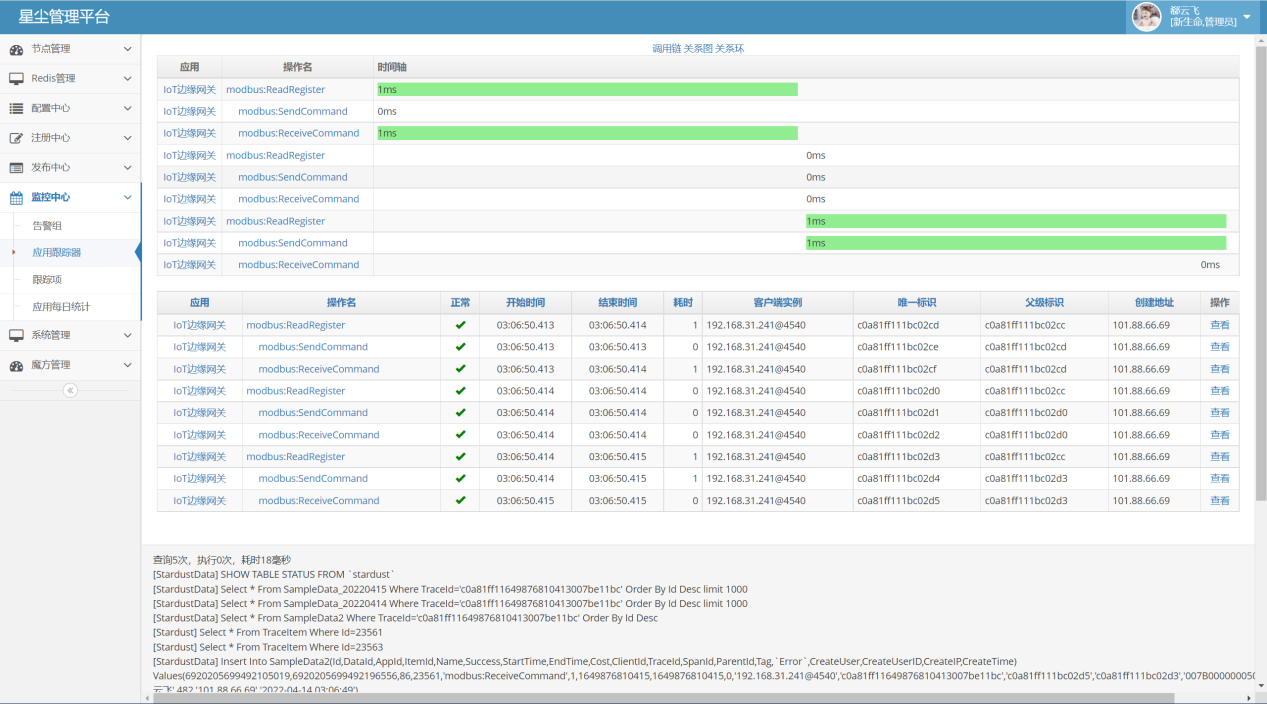Collapse the 监控中心 menu chevron
1267x704 pixels.
coord(127,198)
